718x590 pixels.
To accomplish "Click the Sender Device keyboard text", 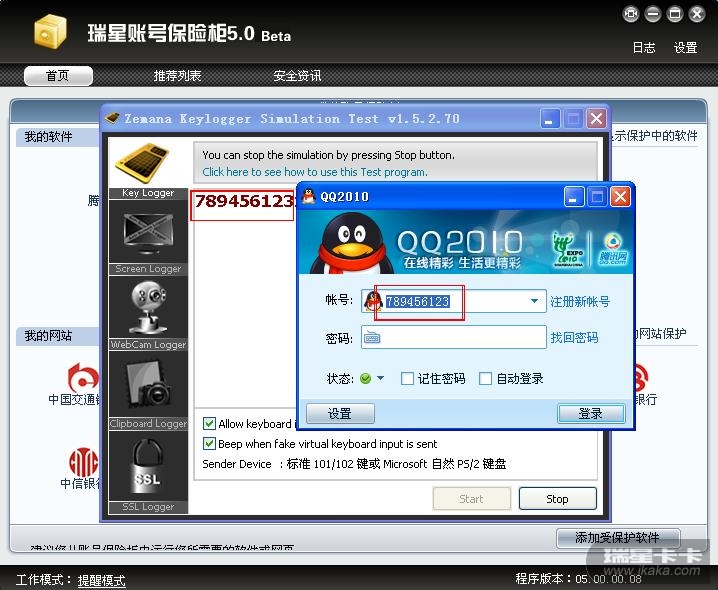I will tap(354, 464).
